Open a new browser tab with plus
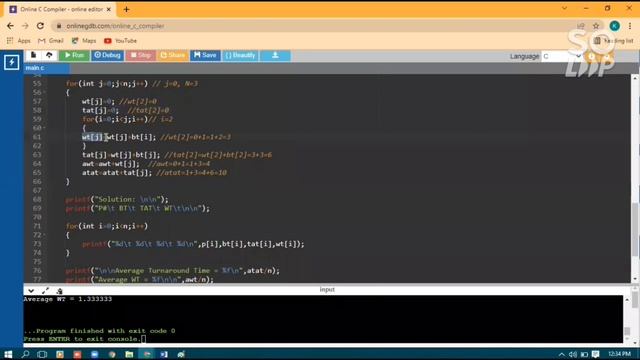Screen dimensions: 640x360 pos(126,9)
